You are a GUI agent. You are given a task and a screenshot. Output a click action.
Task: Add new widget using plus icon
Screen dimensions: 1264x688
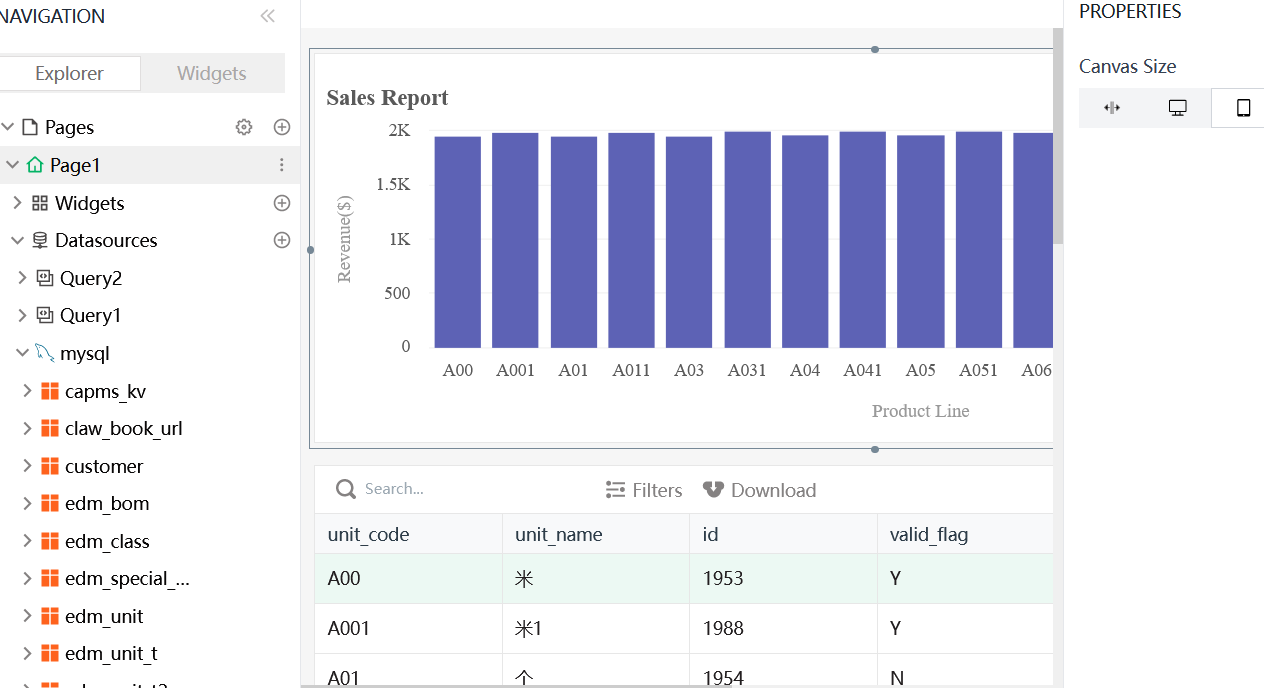(282, 203)
